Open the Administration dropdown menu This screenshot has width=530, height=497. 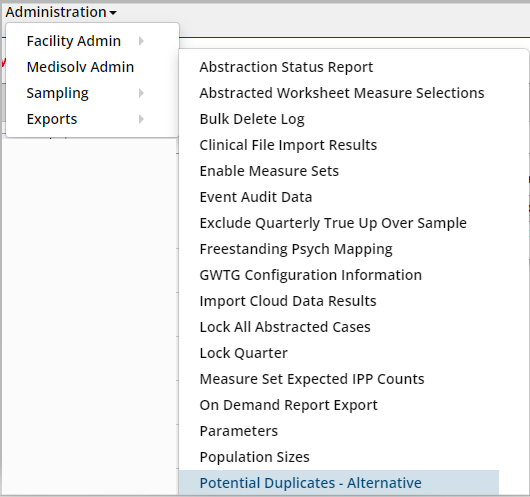(x=61, y=12)
